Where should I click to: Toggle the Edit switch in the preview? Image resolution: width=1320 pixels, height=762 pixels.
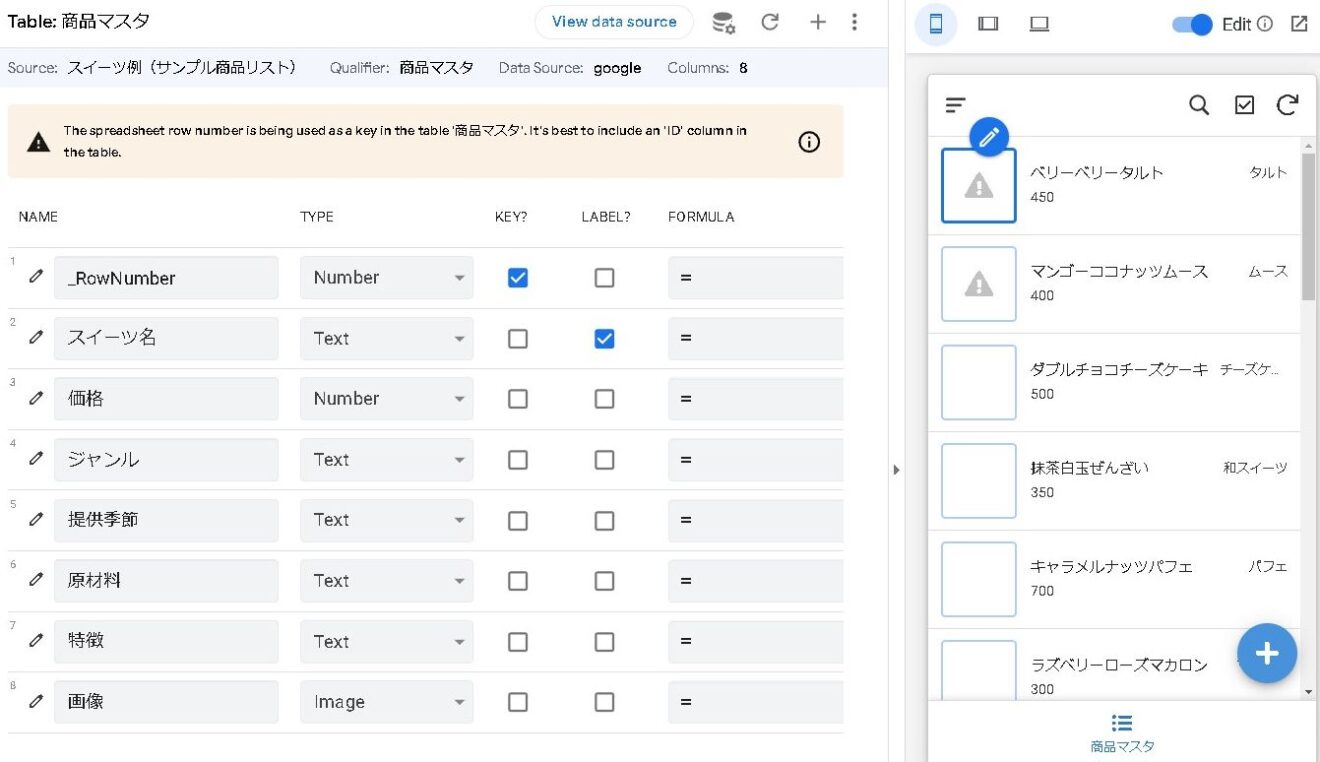[x=1192, y=24]
